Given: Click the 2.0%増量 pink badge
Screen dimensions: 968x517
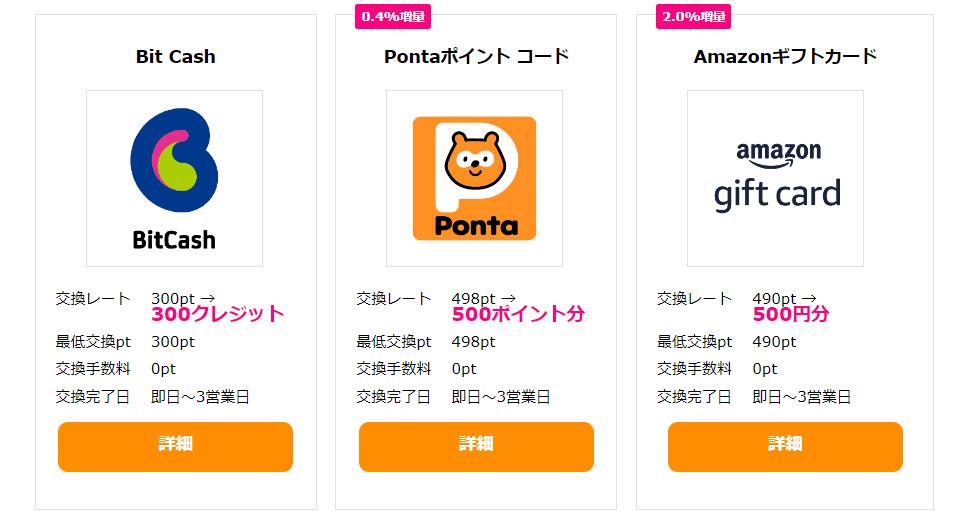Looking at the screenshot, I should point(693,17).
